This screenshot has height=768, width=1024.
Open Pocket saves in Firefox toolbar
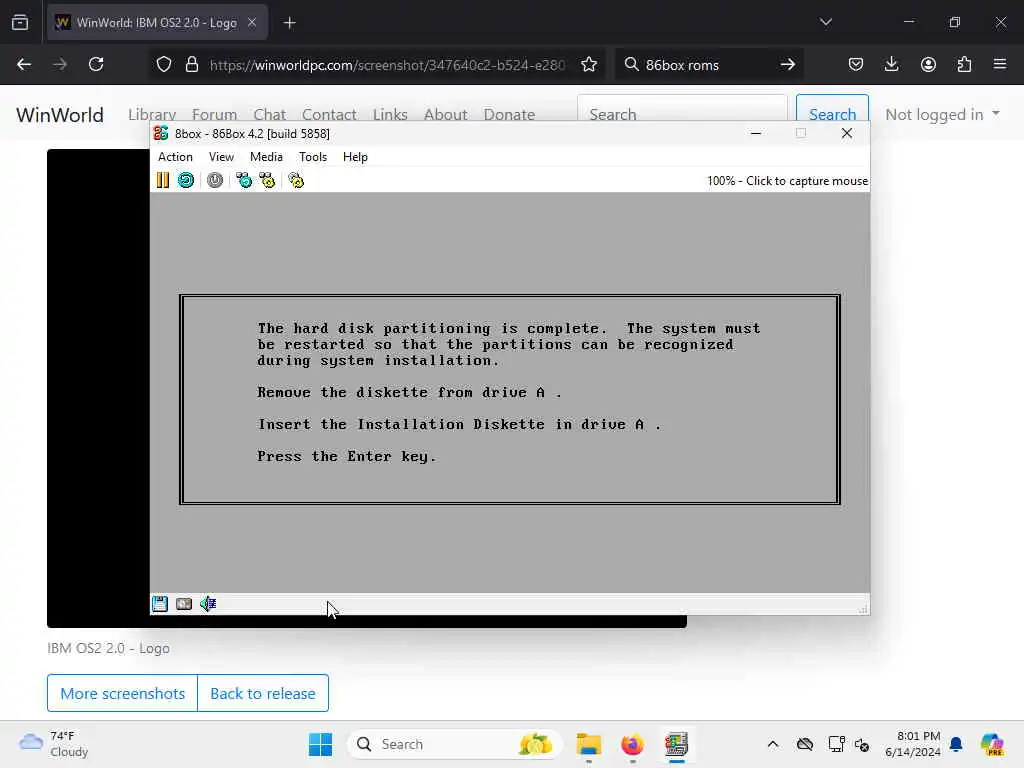click(856, 65)
